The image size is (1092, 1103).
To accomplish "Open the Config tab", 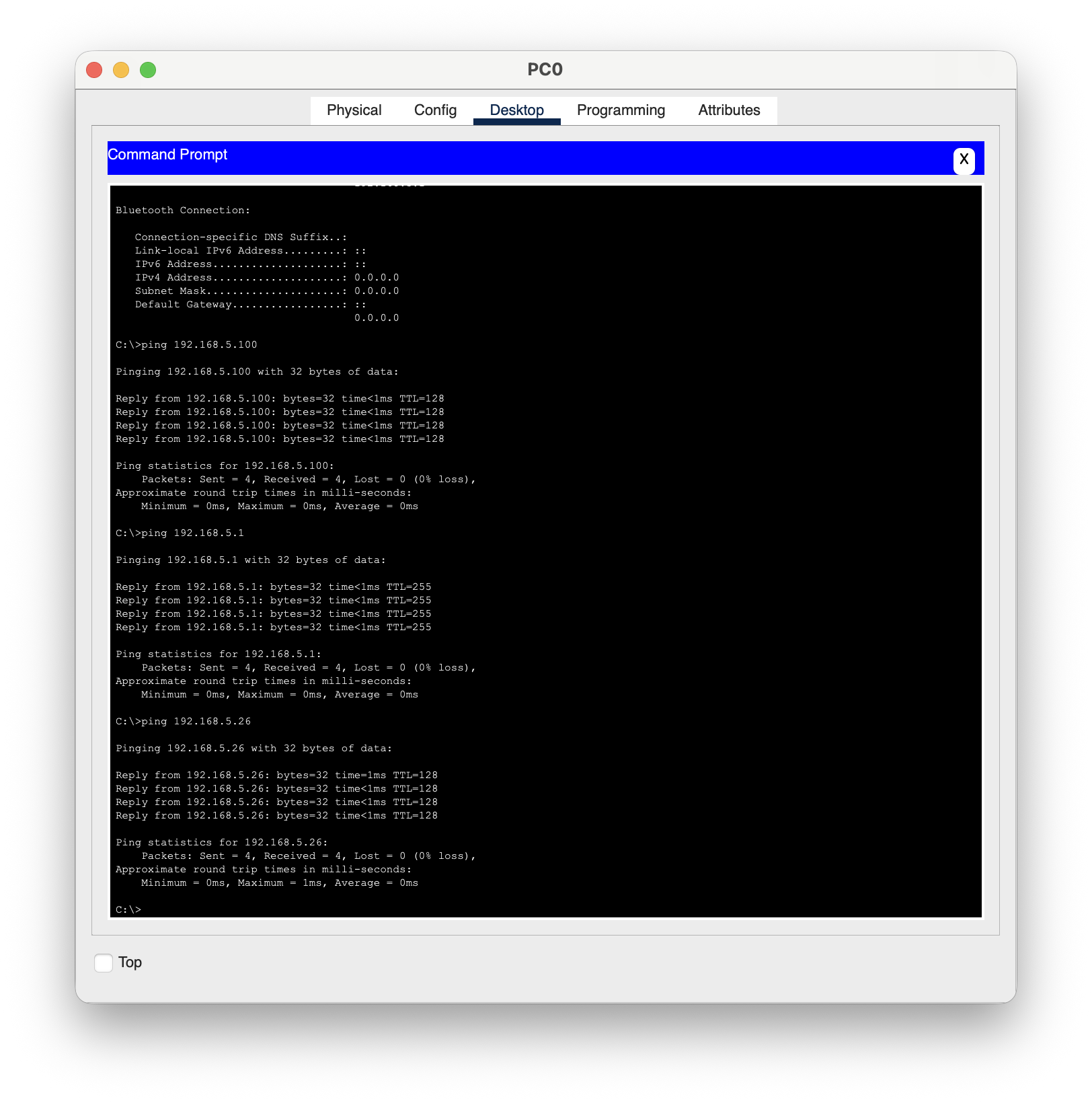I will 435,110.
